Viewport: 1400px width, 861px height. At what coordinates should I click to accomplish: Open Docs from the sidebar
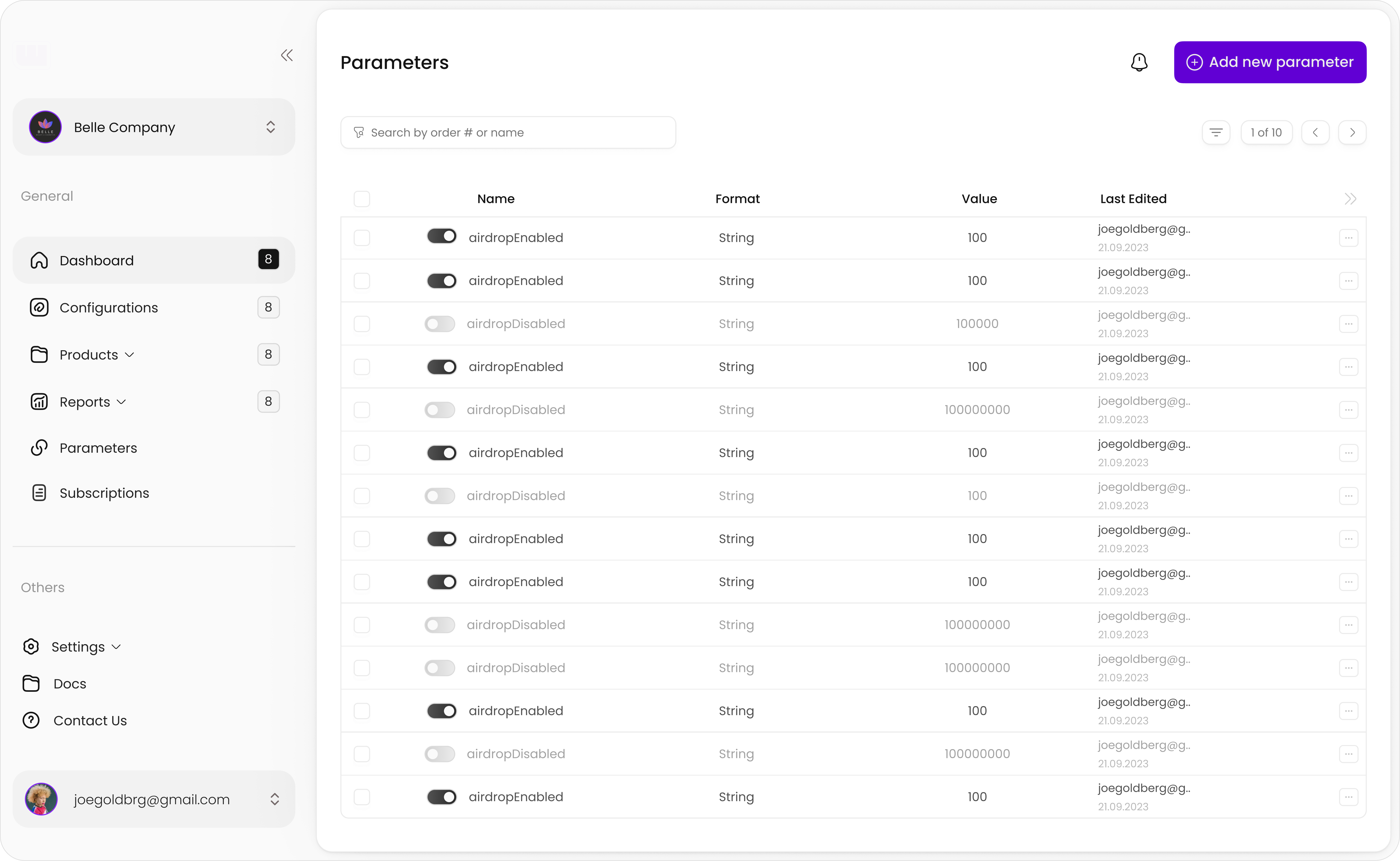tap(69, 683)
